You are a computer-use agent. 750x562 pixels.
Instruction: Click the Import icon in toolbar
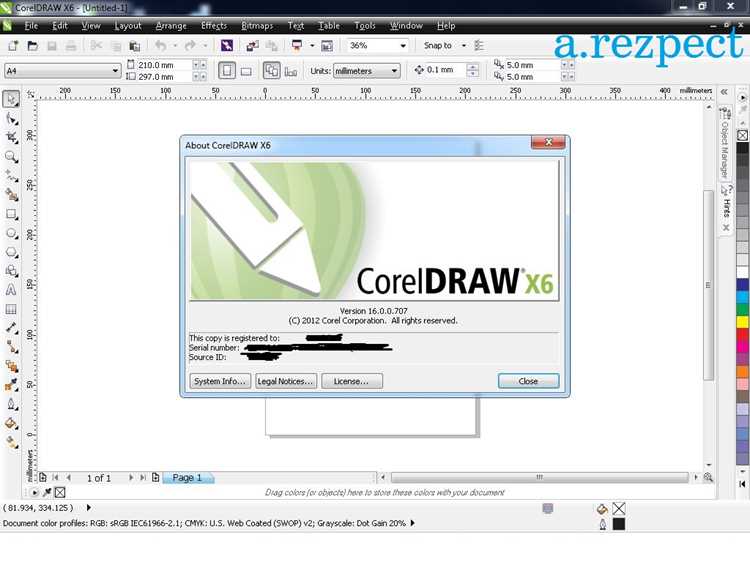252,46
